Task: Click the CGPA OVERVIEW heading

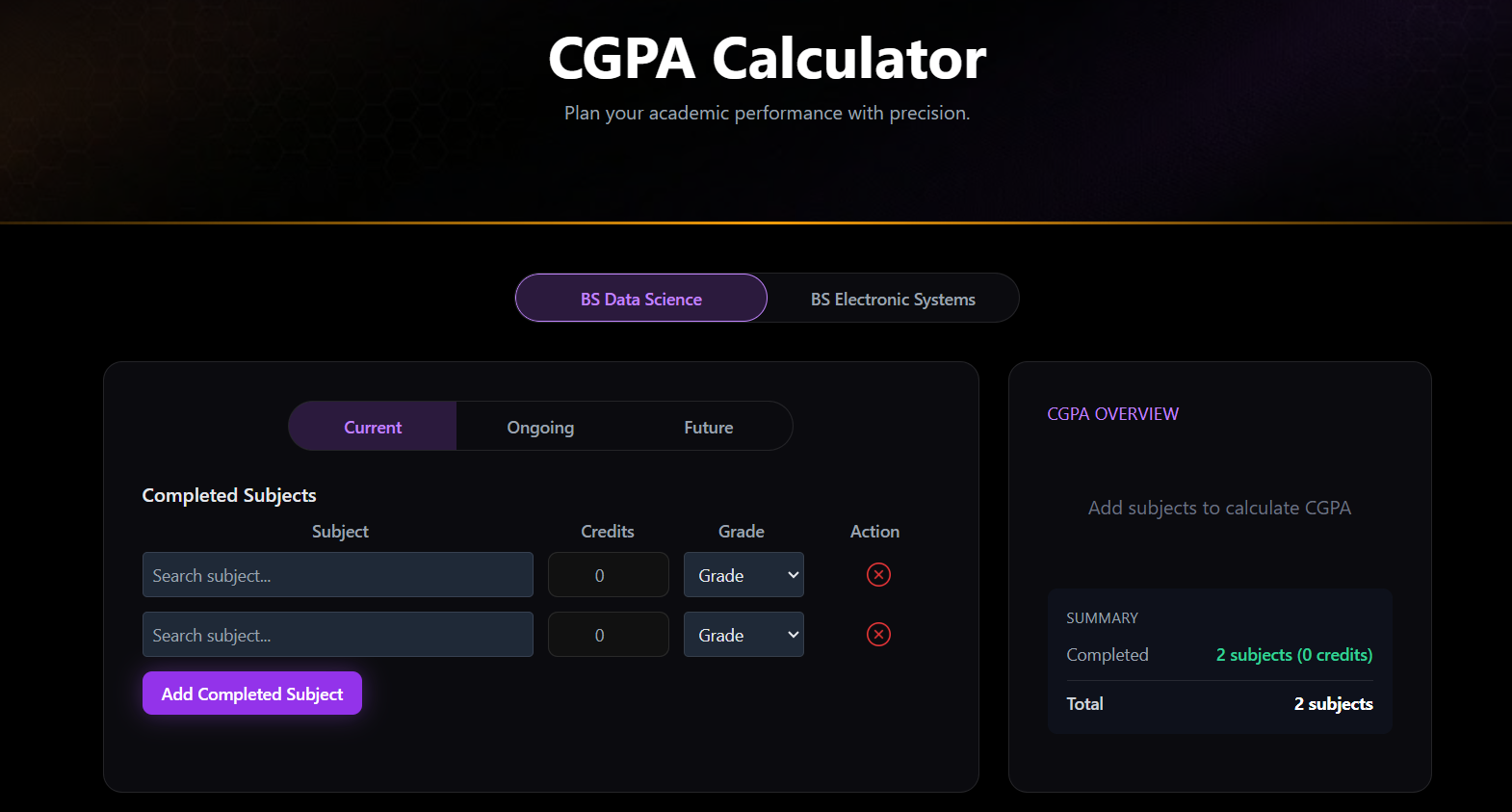Action: tap(1112, 414)
